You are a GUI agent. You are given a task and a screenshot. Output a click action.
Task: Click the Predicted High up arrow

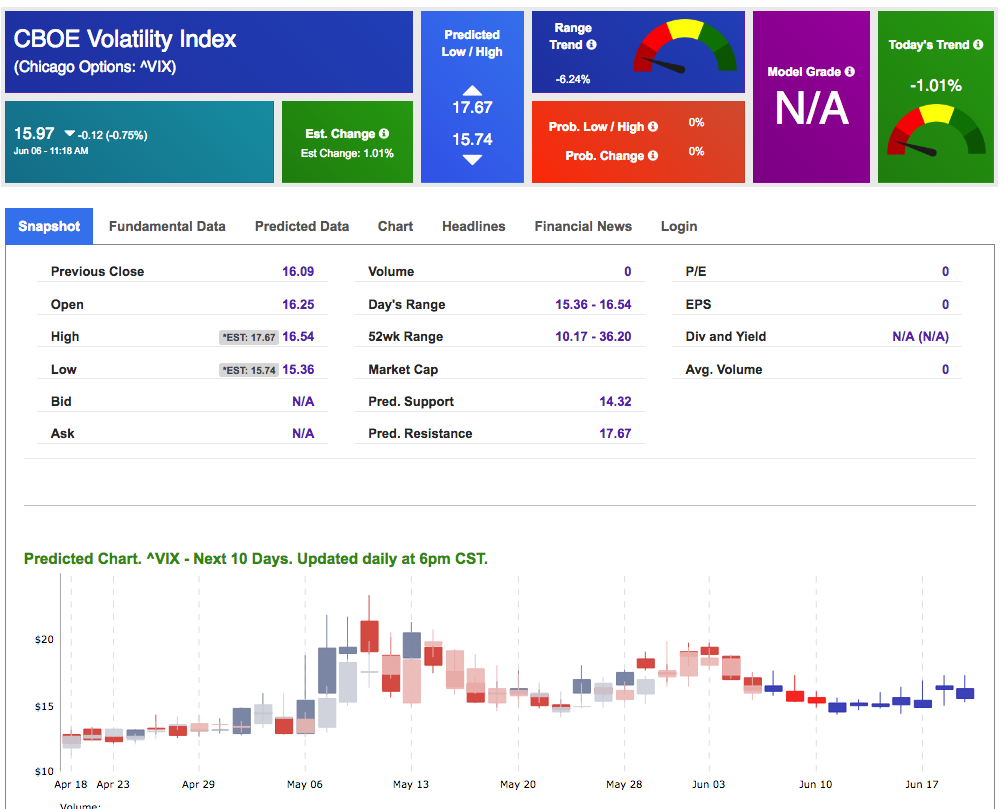coord(473,90)
